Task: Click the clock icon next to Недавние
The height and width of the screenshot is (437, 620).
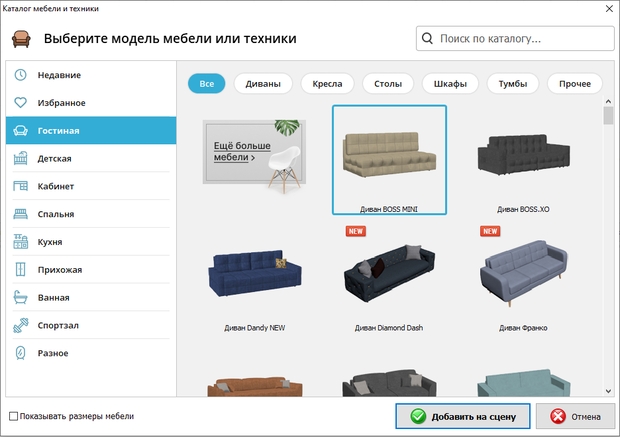Action: [x=21, y=75]
